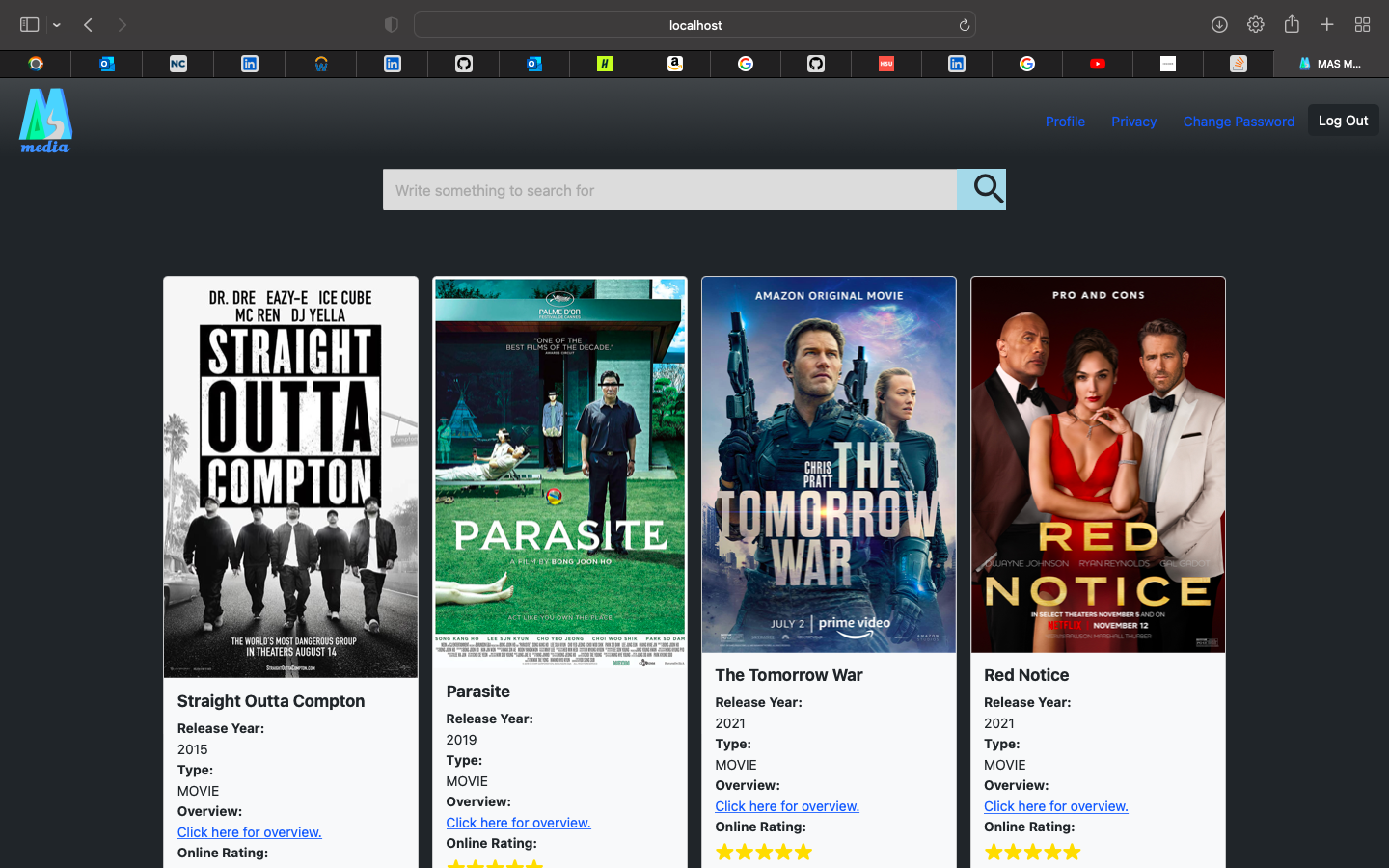Go back to the previous page

pyautogui.click(x=88, y=25)
